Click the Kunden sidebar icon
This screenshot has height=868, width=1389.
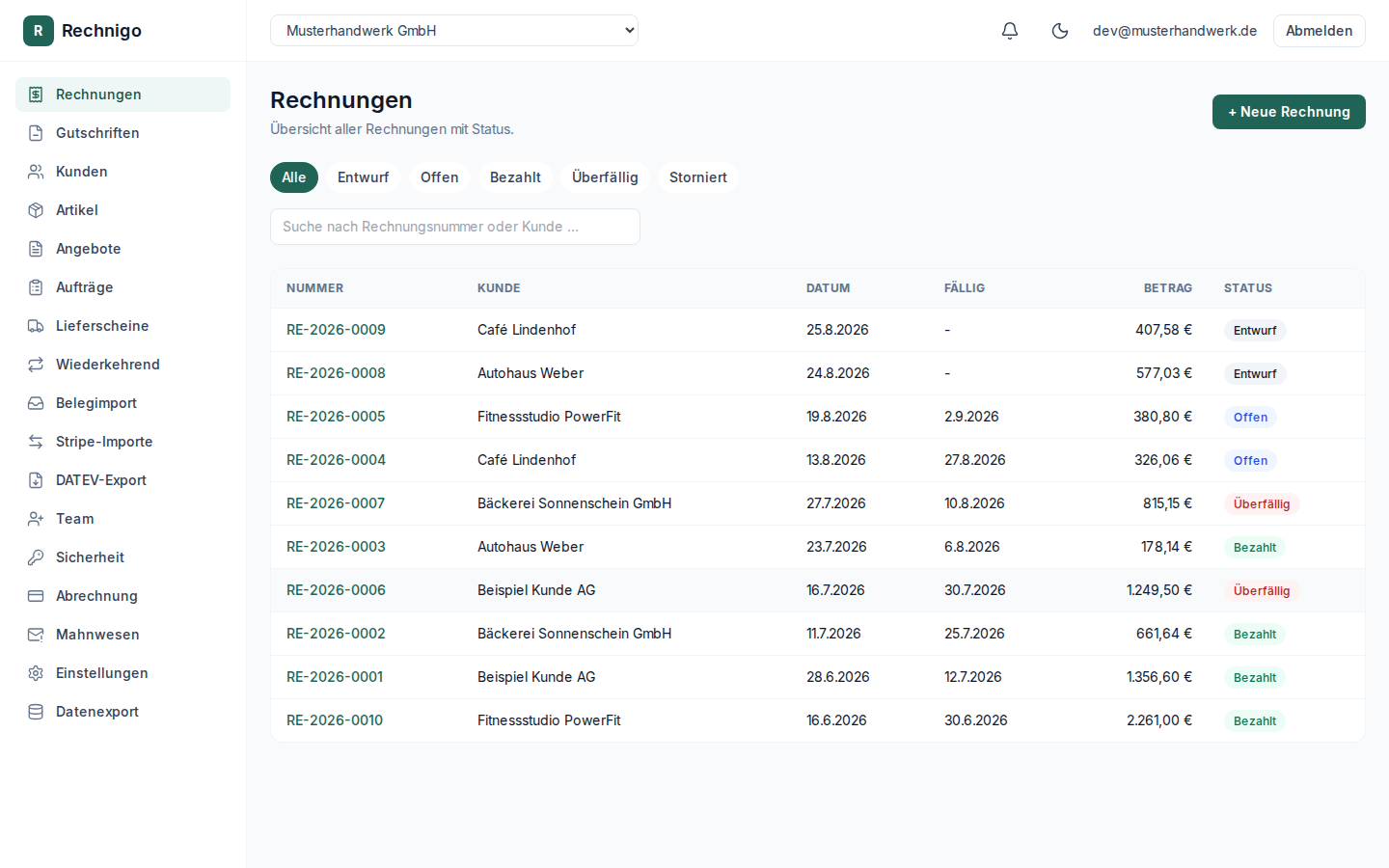(36, 172)
